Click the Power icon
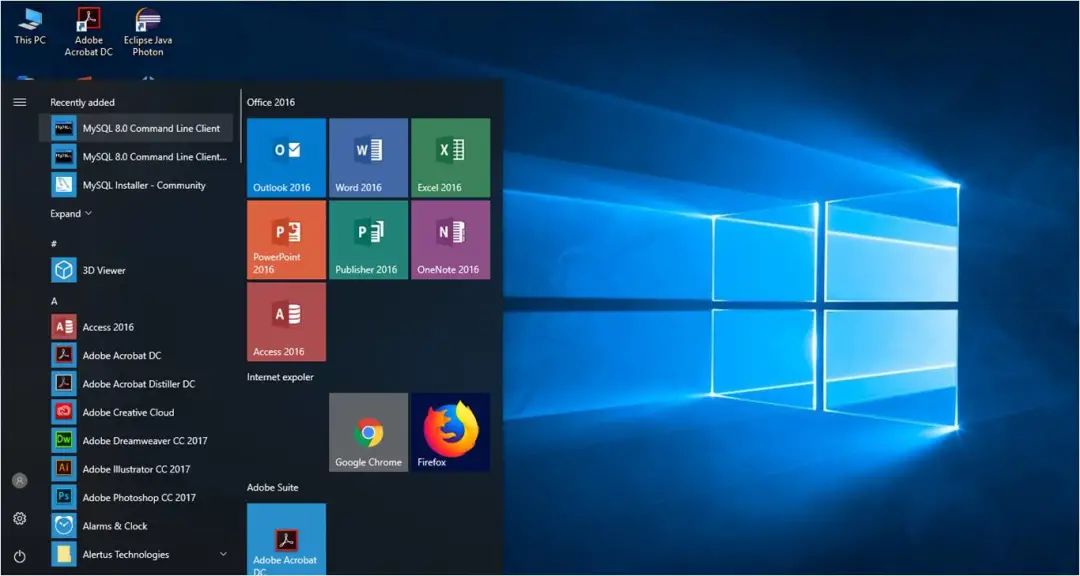Viewport: 1080px width, 576px height. (x=20, y=555)
